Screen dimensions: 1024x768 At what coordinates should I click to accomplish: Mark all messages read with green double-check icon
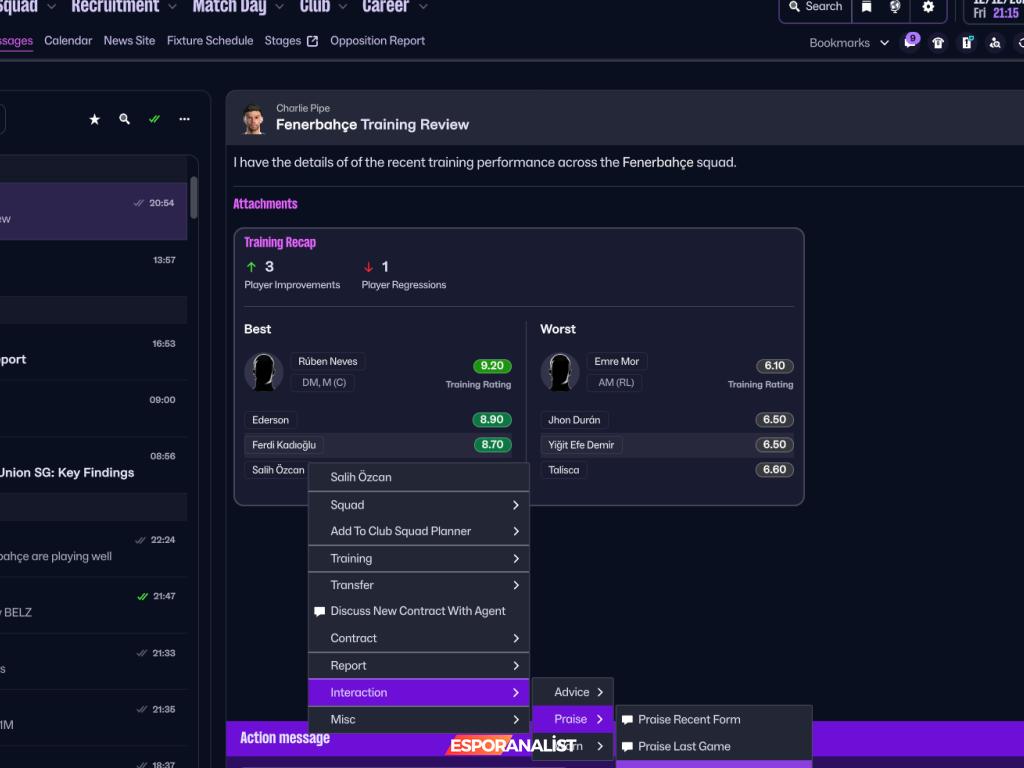pos(154,118)
